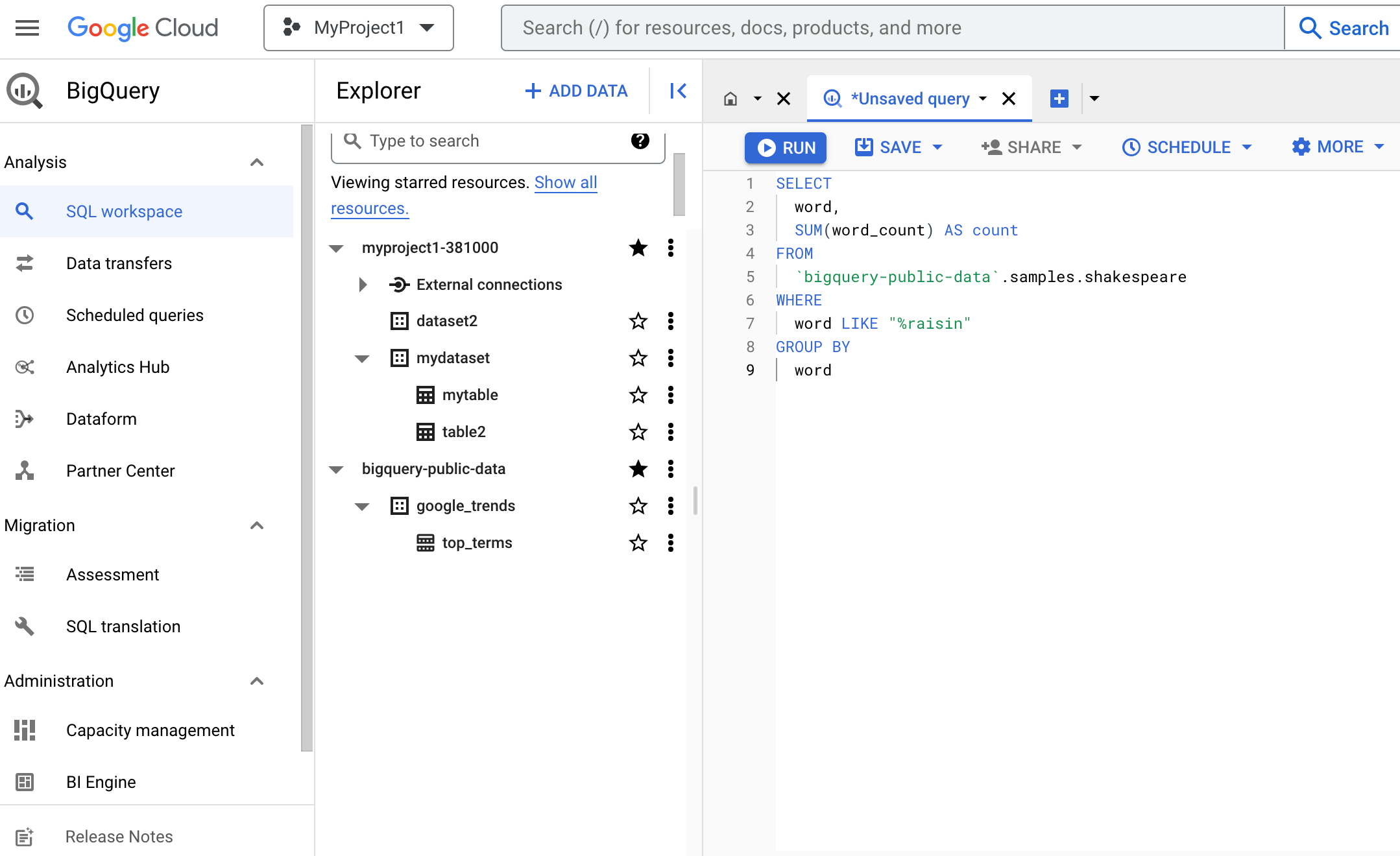Click the Show all resources link

[565, 183]
